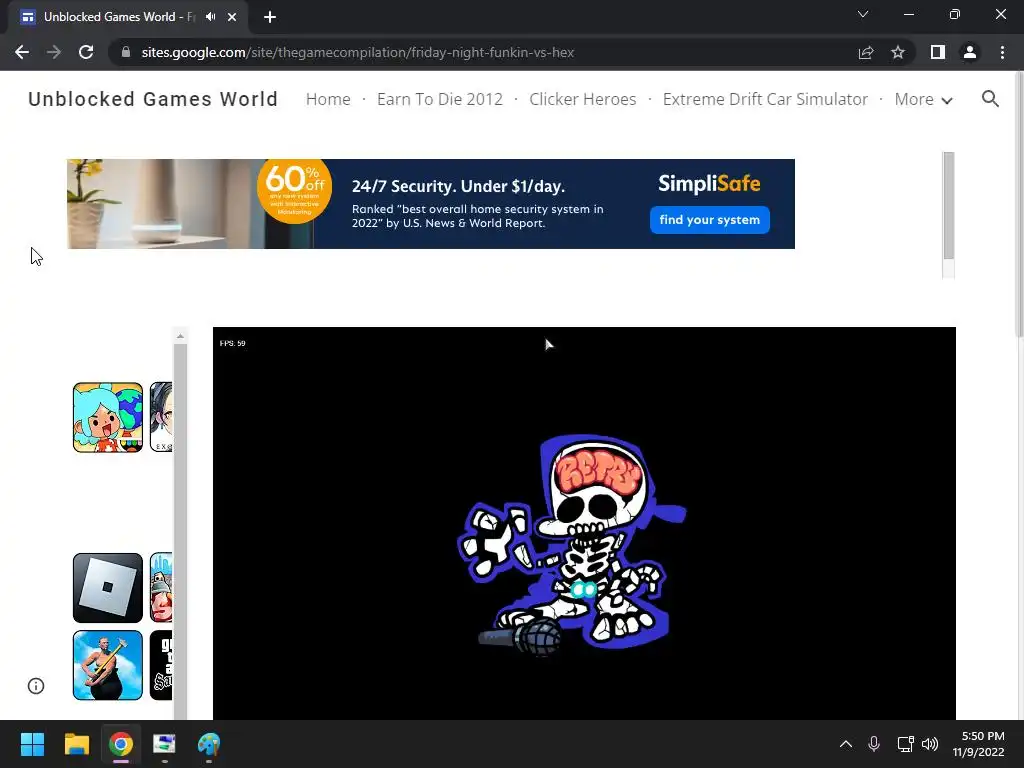
Task: Open the tab search chevron
Action: click(863, 14)
